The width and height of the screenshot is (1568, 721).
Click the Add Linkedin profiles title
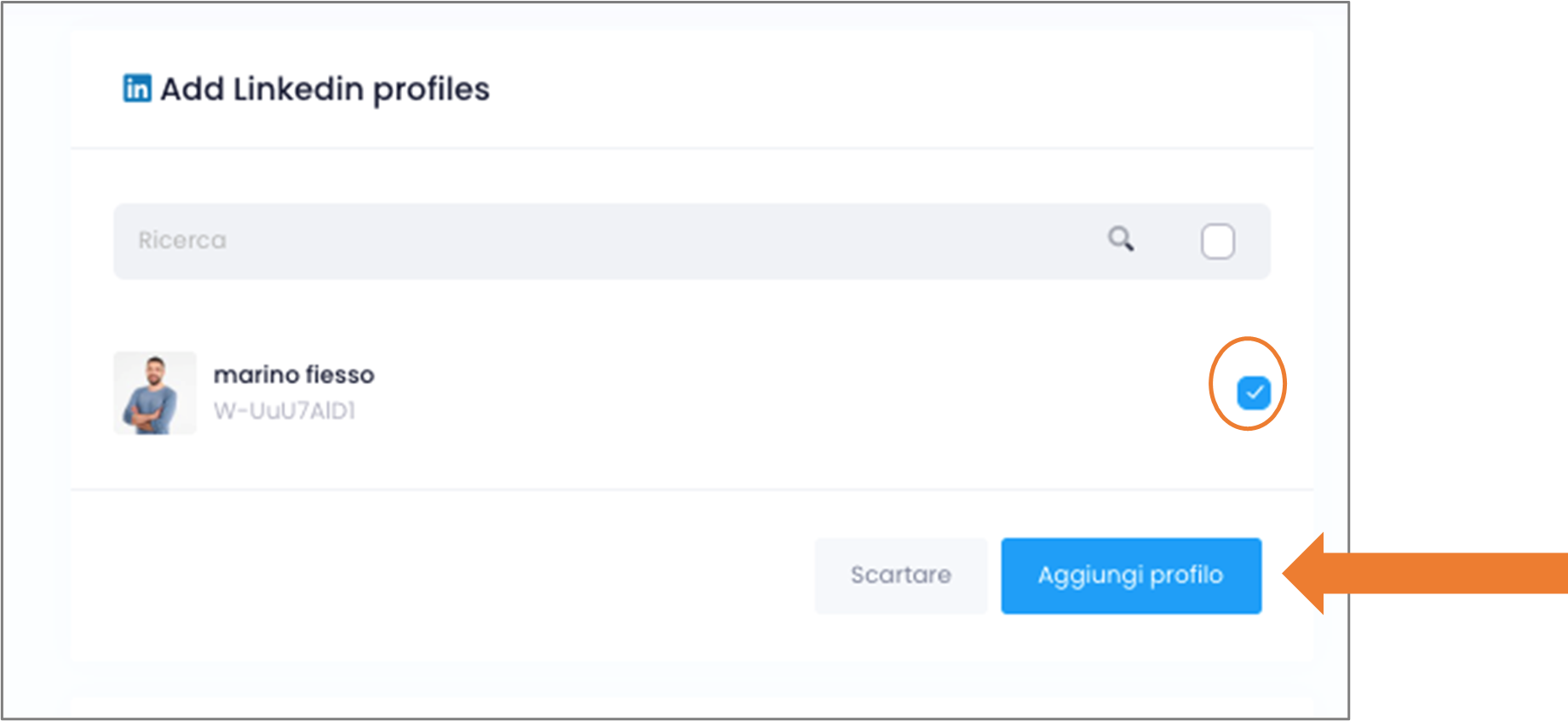point(325,89)
